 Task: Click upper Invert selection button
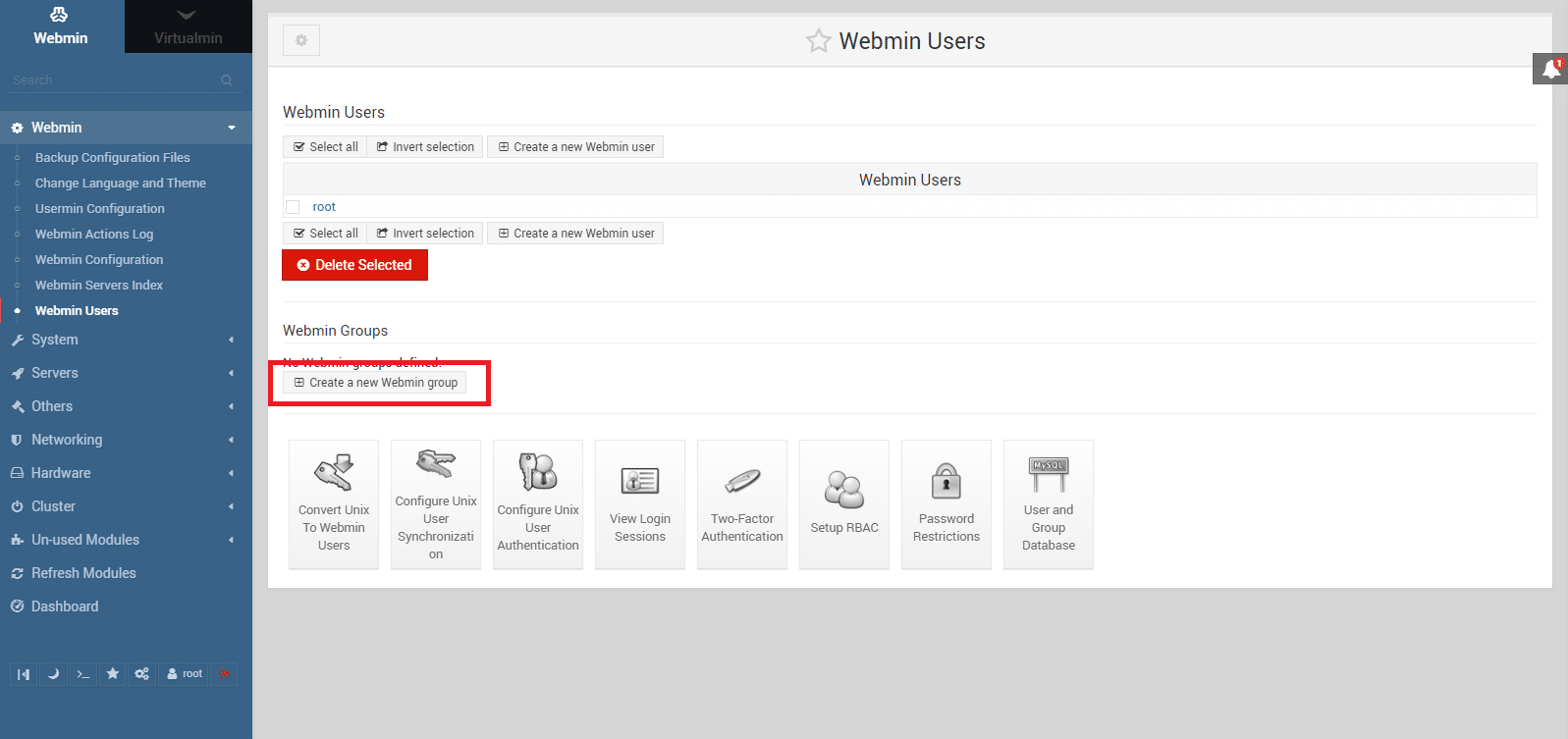coord(425,147)
